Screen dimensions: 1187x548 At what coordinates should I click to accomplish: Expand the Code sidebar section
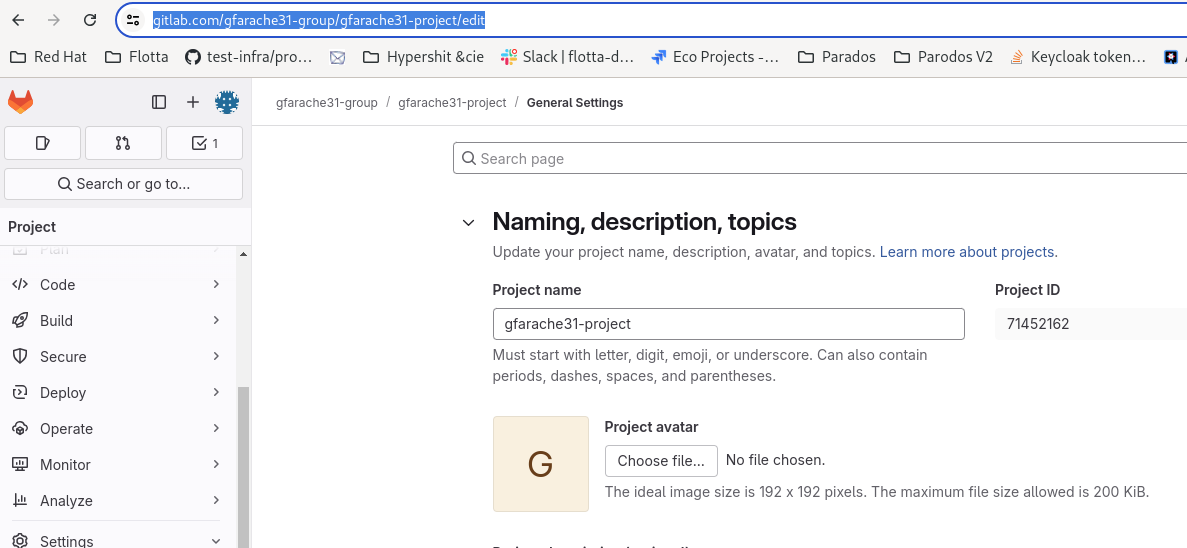pos(116,285)
